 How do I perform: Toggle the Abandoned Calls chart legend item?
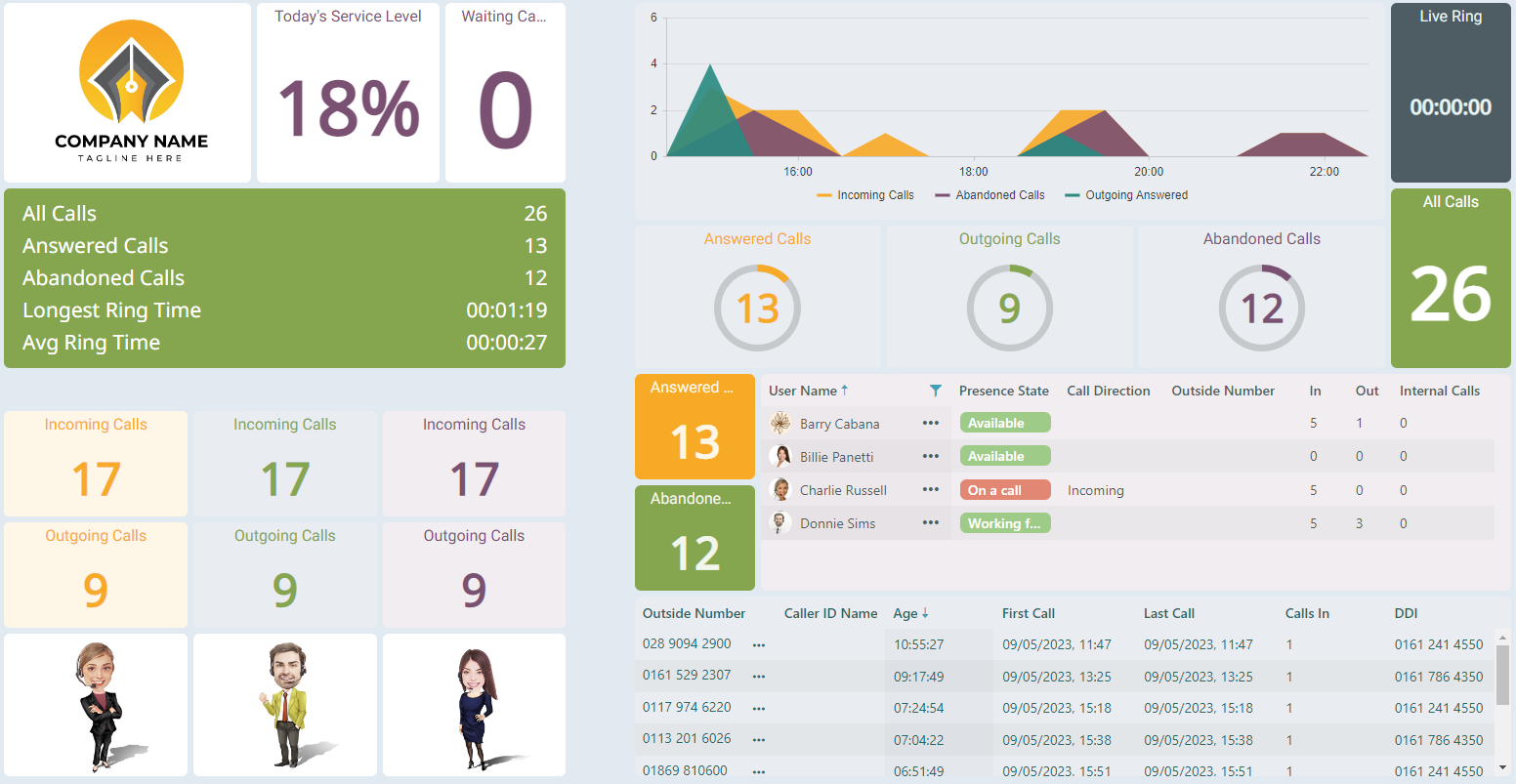click(990, 195)
